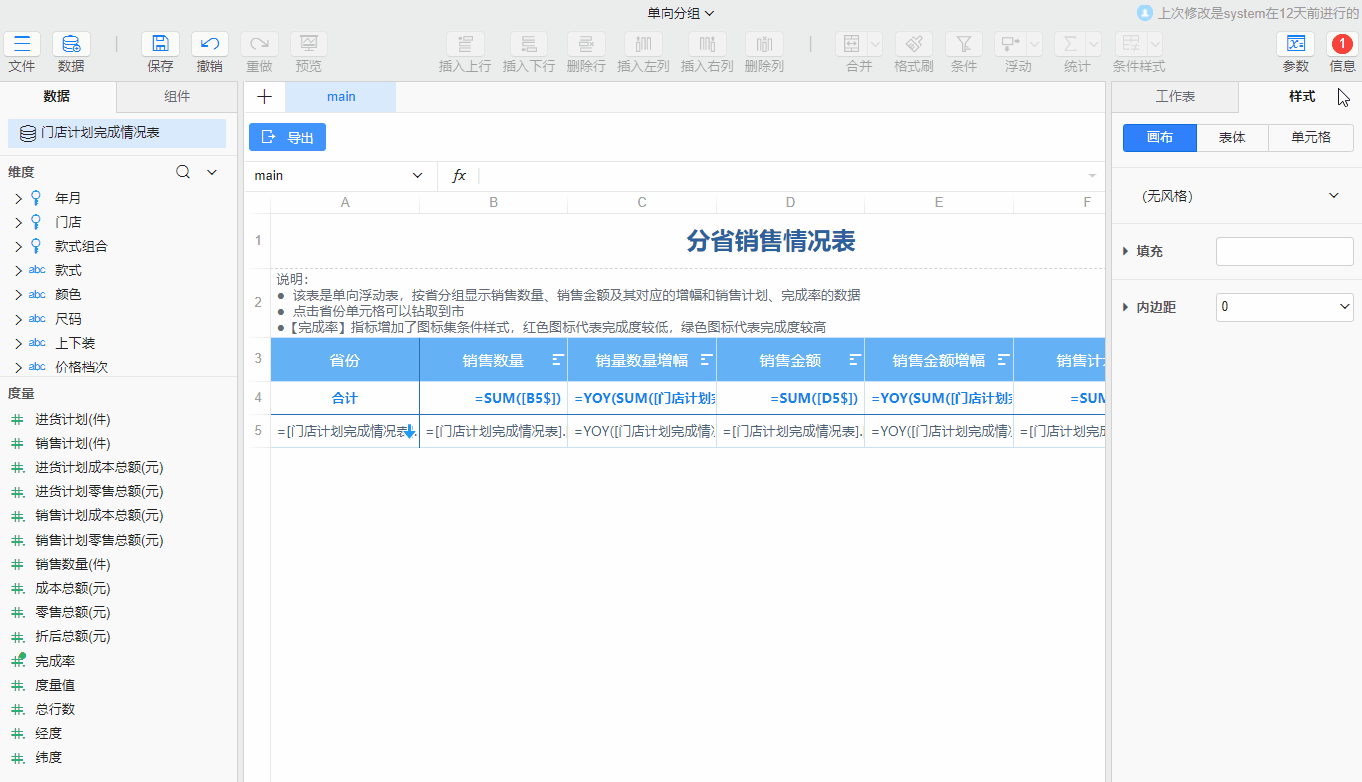This screenshot has width=1362, height=782.
Task: Add a new sheet with the + button
Action: pyautogui.click(x=264, y=96)
